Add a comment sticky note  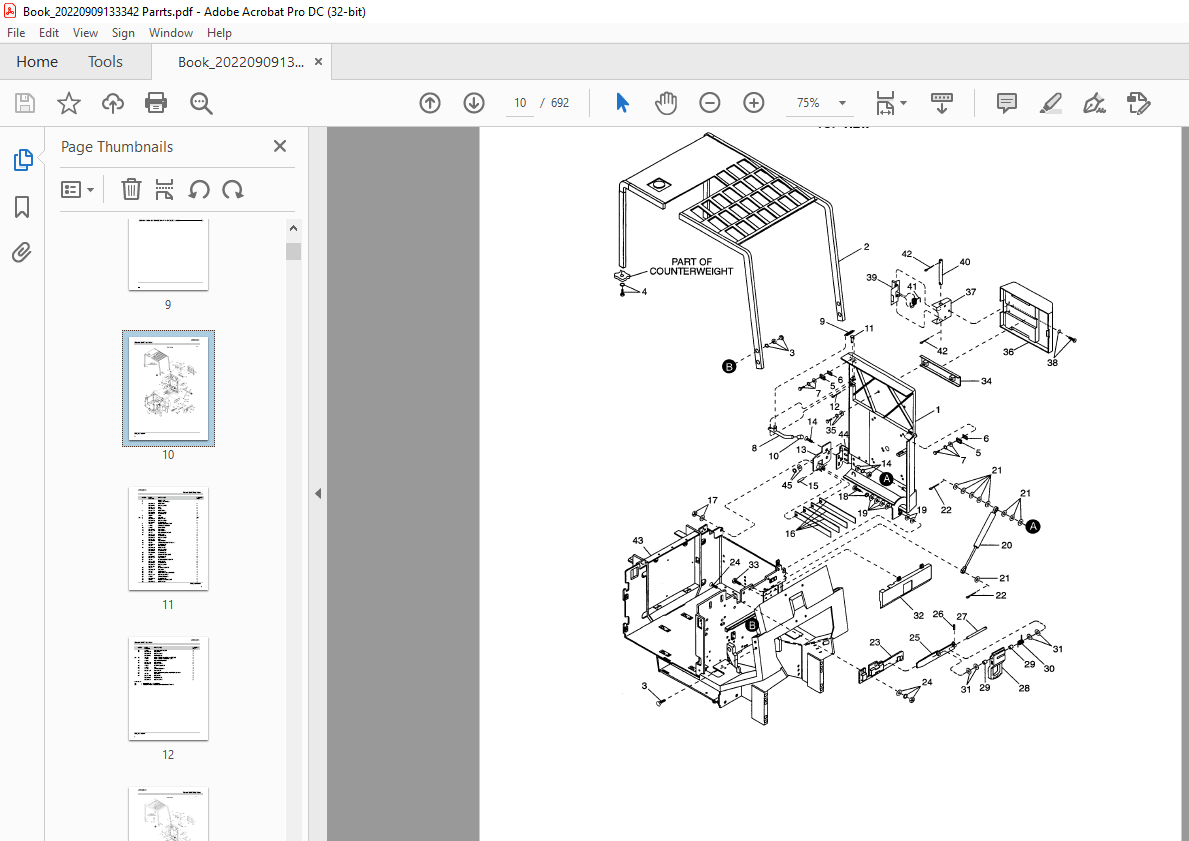[1007, 103]
